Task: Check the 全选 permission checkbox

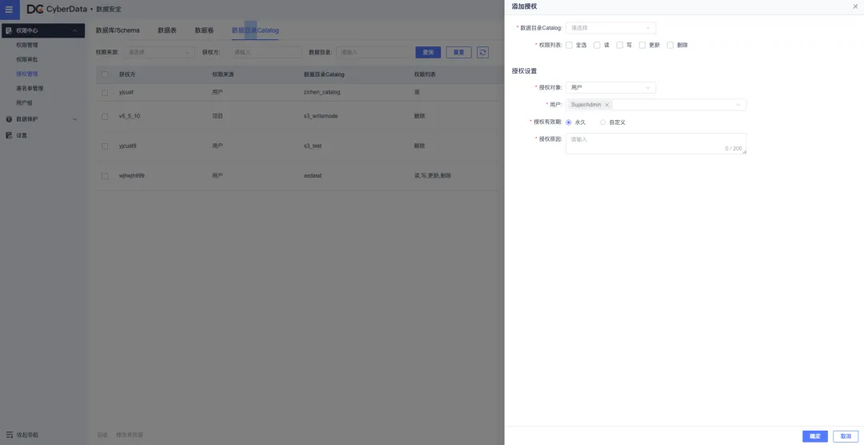Action: [569, 45]
